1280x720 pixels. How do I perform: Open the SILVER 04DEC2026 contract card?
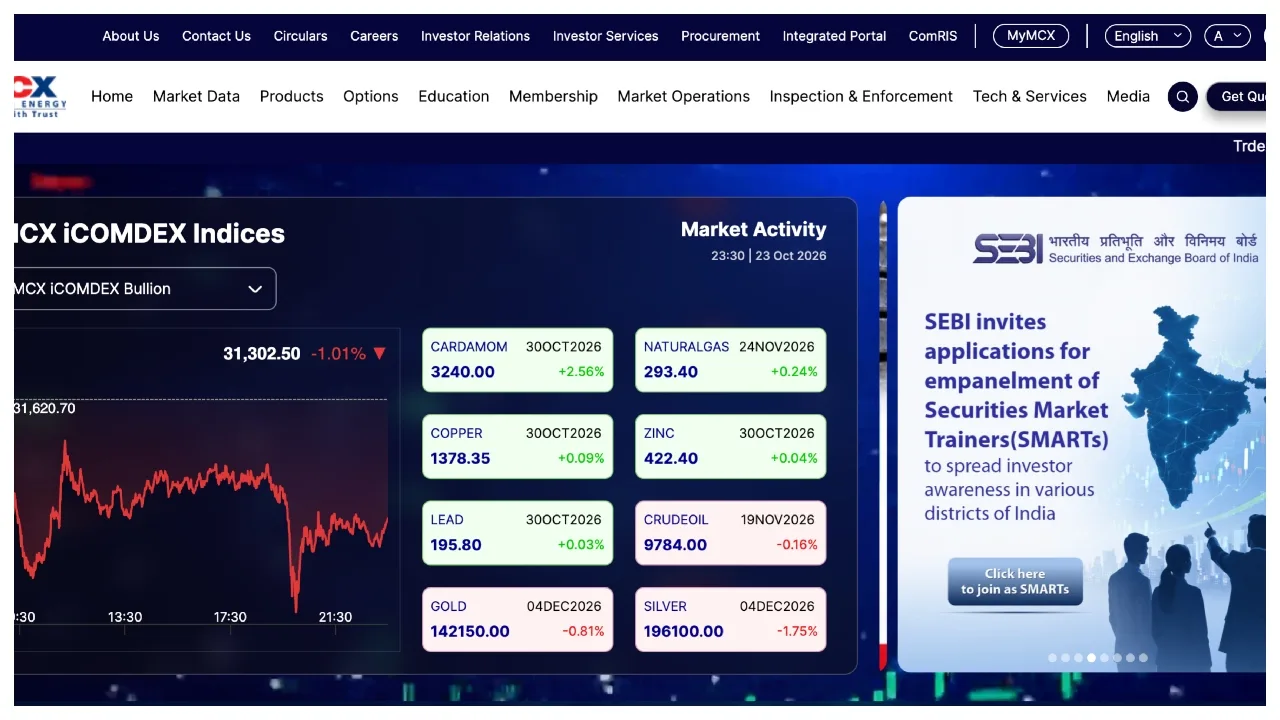click(x=731, y=619)
